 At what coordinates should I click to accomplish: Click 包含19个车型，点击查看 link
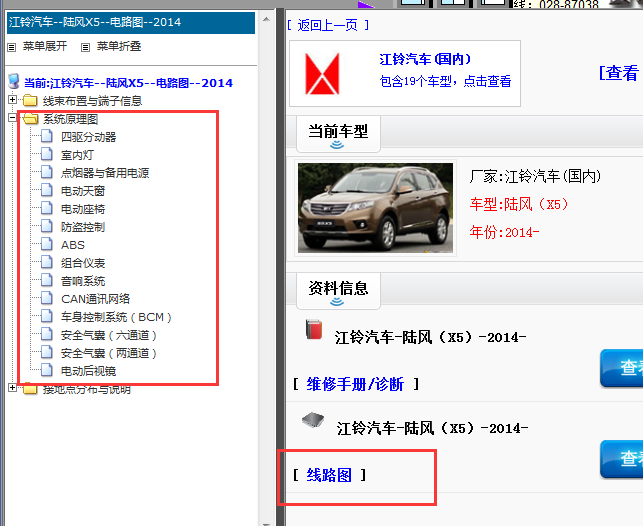pos(445,81)
